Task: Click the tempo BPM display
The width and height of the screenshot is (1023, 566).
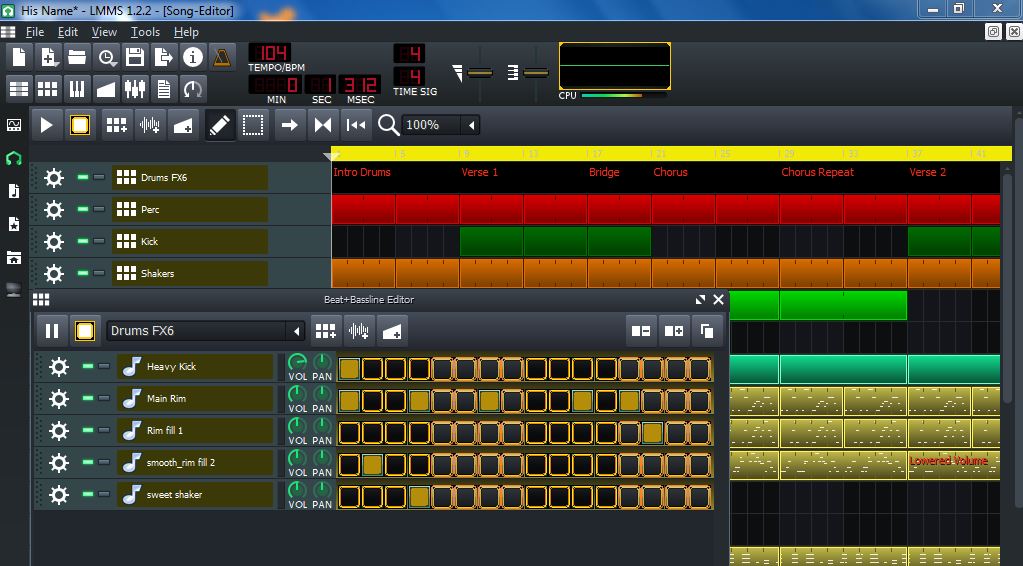Action: pyautogui.click(x=270, y=53)
